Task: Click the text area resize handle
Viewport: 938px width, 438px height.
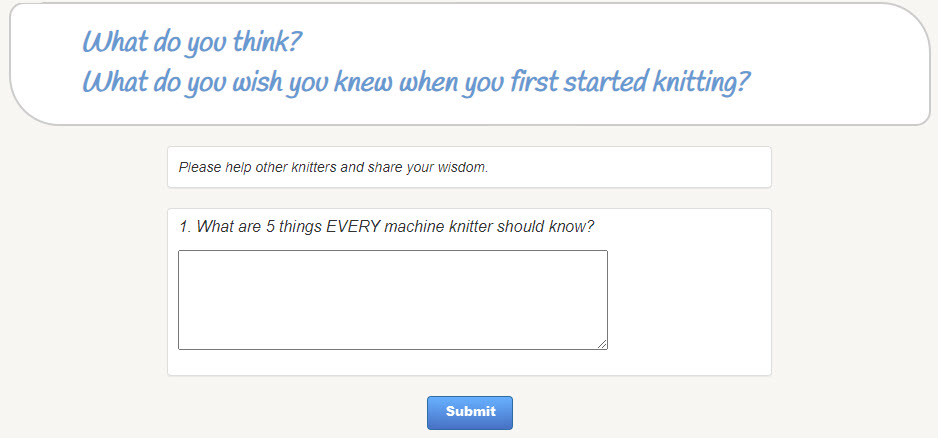Action: 603,345
